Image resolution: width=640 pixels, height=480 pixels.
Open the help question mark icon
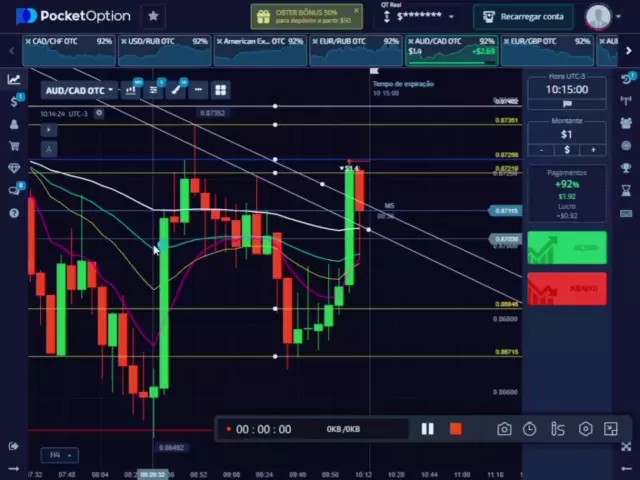pos(14,213)
